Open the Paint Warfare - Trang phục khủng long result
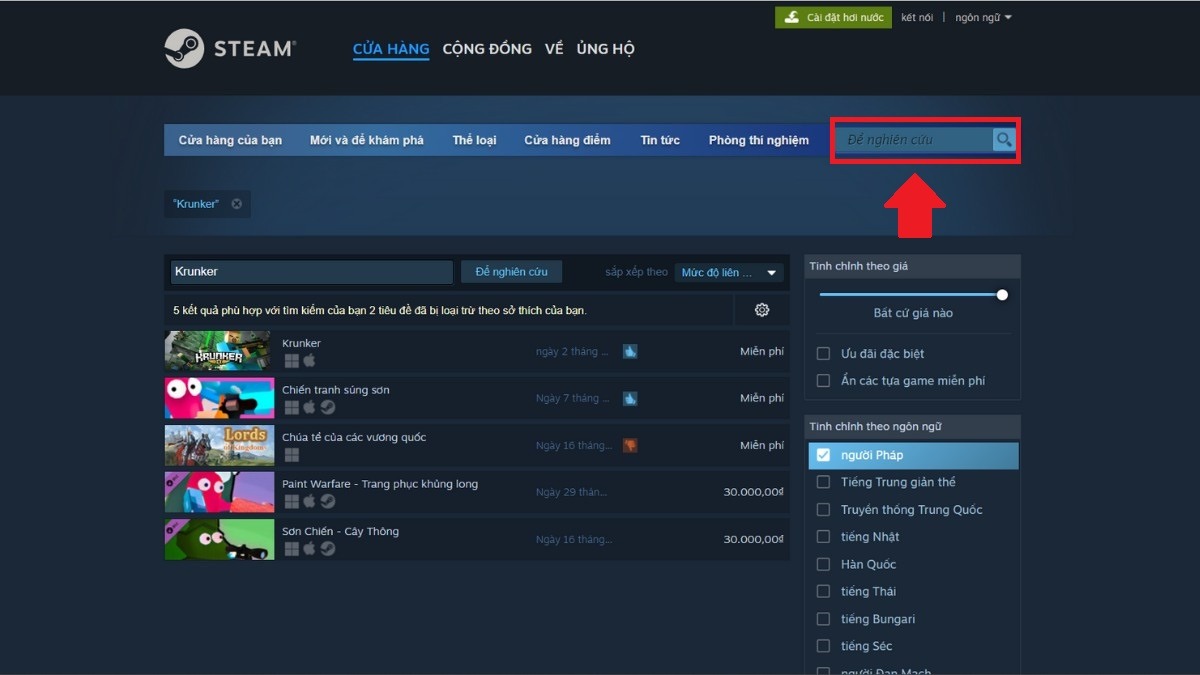 point(380,484)
